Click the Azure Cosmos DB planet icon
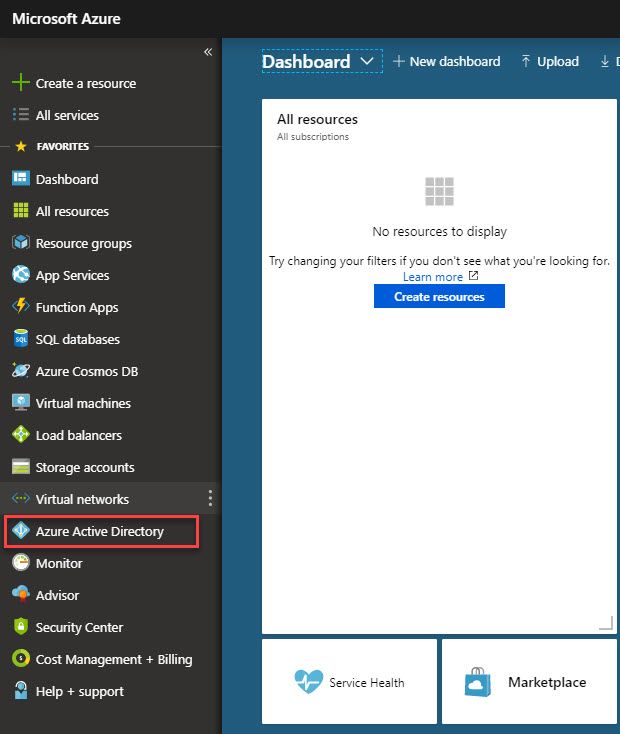620x734 pixels. [x=21, y=370]
